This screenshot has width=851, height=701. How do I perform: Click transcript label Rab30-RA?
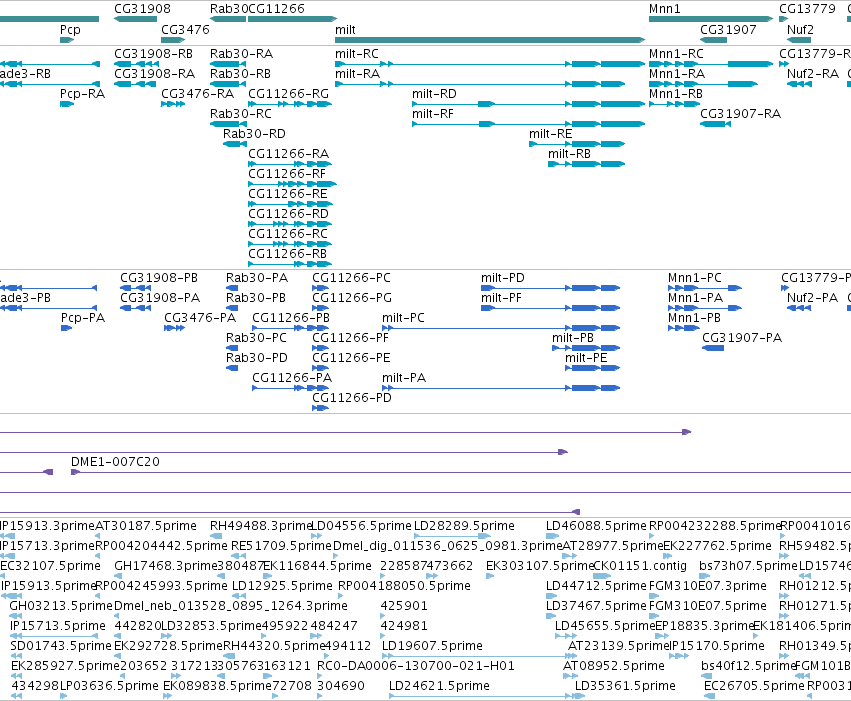[242, 54]
